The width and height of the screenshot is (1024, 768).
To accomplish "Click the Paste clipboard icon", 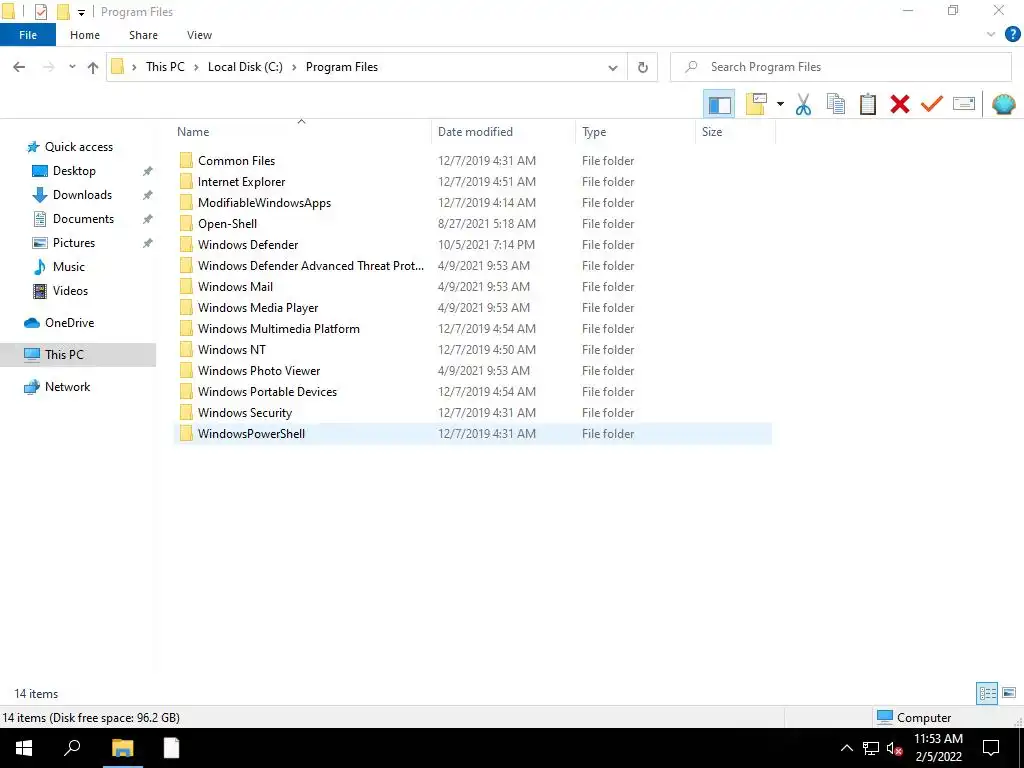I will pos(867,104).
